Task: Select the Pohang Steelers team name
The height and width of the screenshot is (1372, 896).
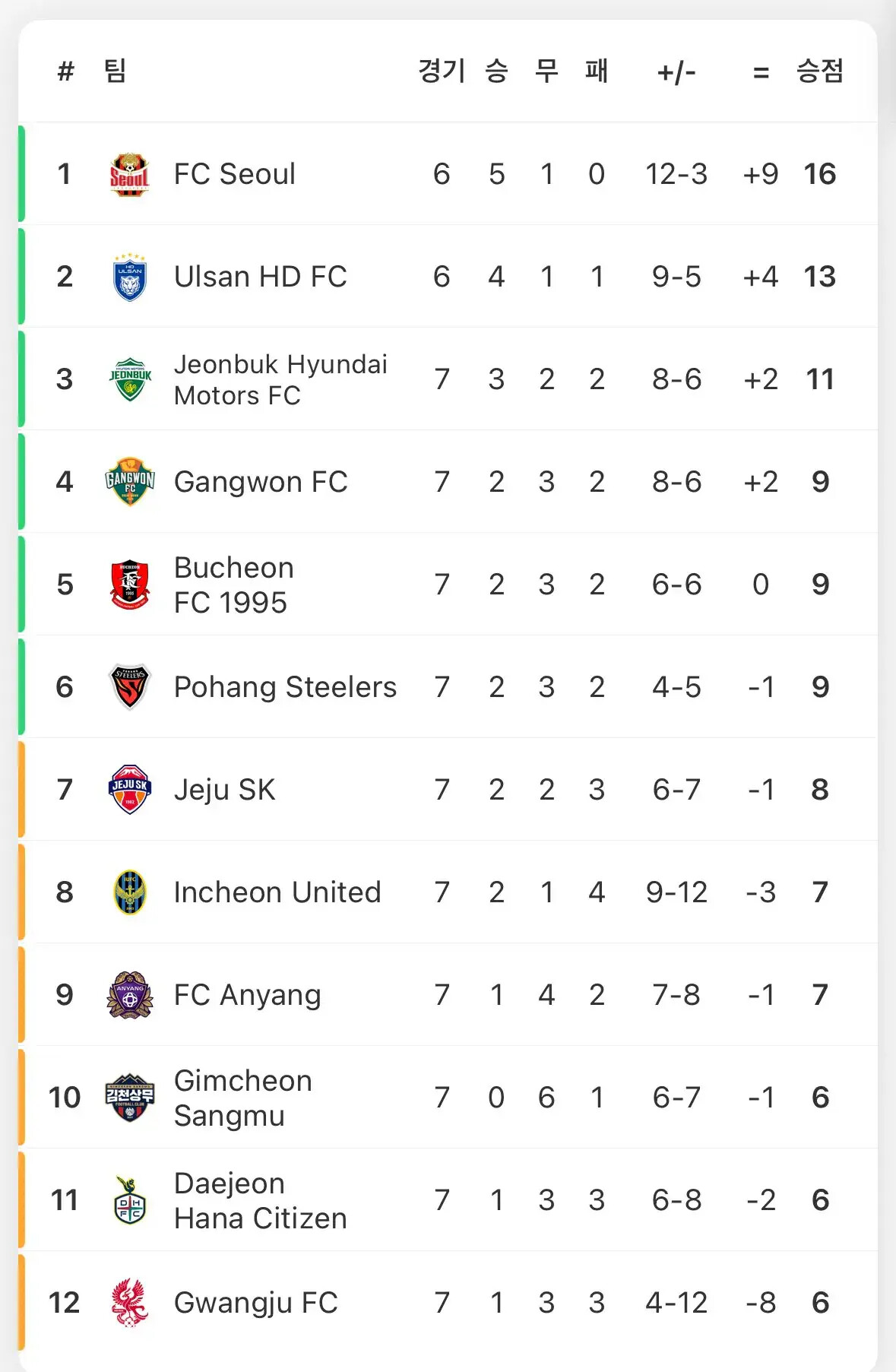Action: click(x=285, y=687)
